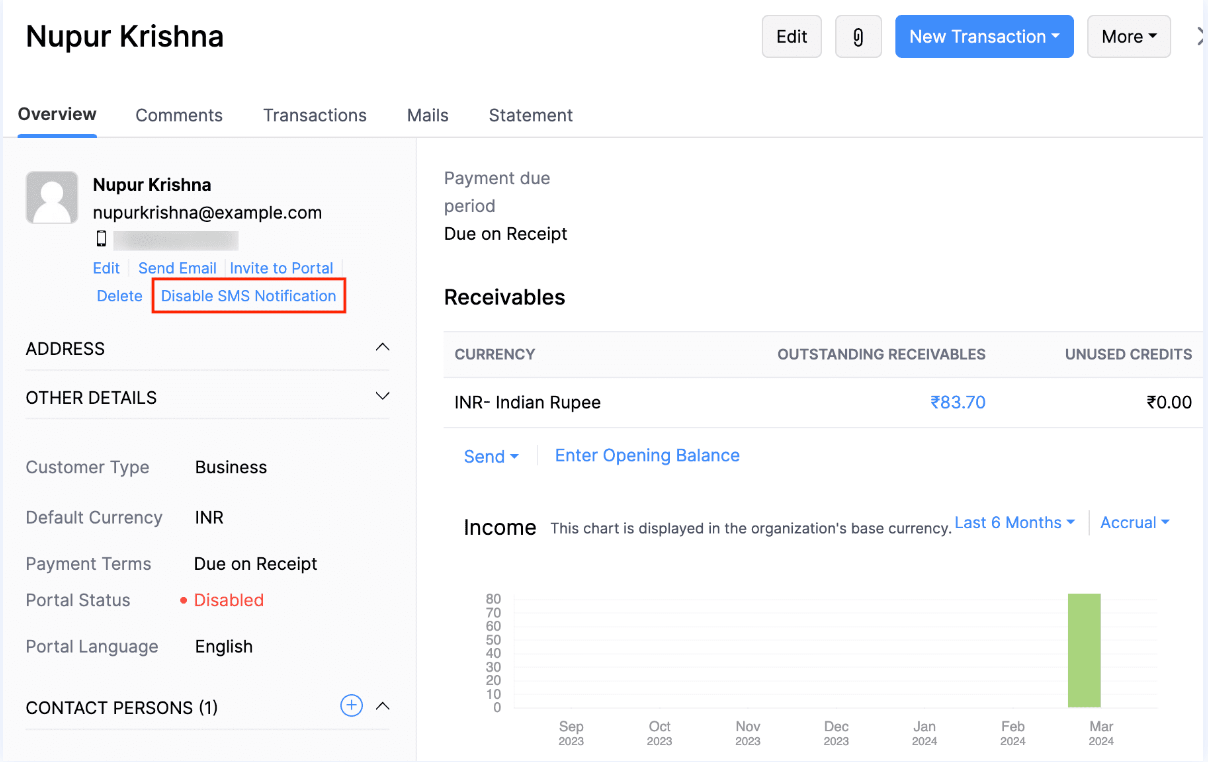
Task: Click the customer profile avatar placeholder
Action: click(51, 197)
